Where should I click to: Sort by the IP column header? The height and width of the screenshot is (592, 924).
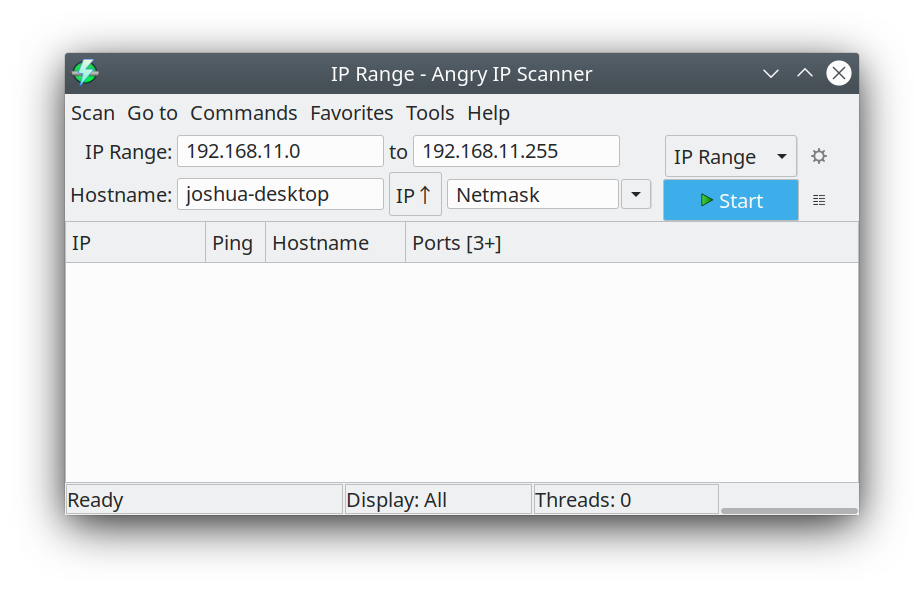click(x=136, y=243)
